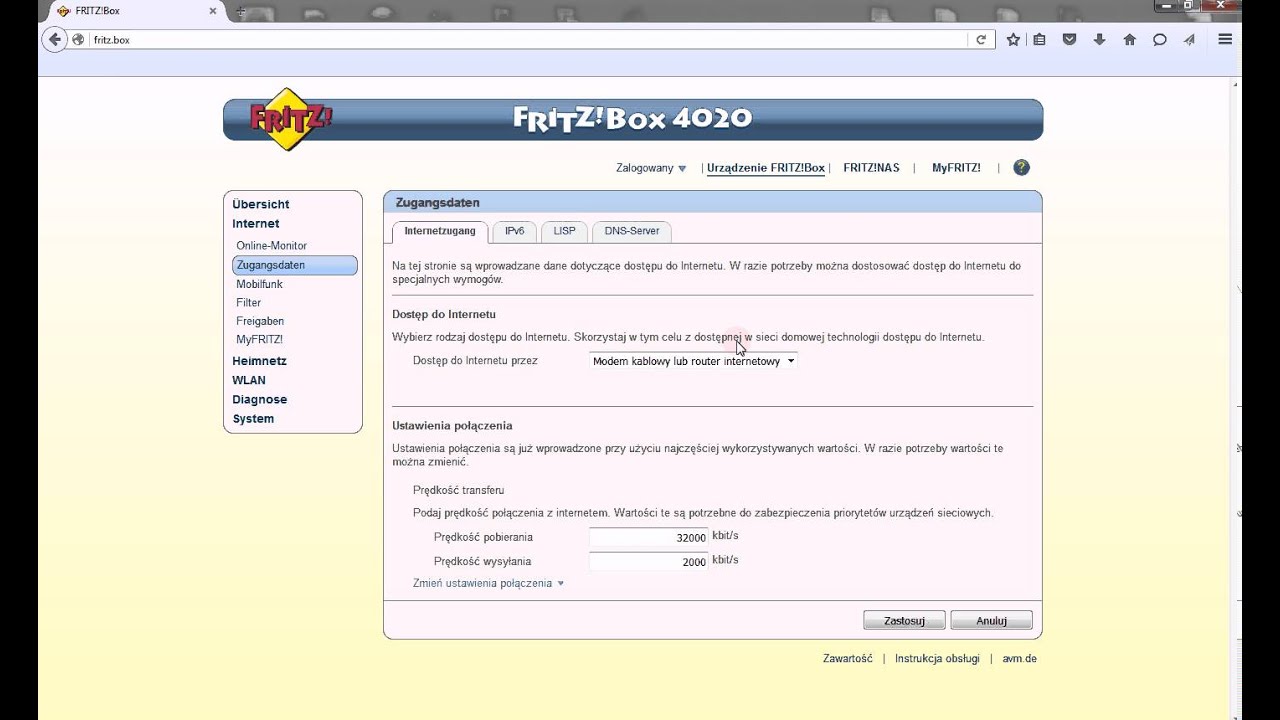The image size is (1280, 720).
Task: Go to the Firefox home page icon
Action: 1129,40
